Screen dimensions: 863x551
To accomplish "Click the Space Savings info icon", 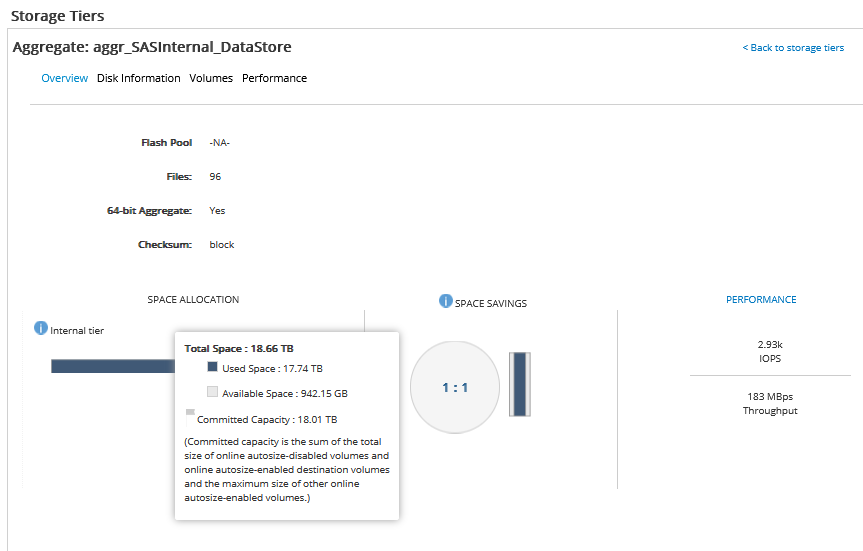I will 446,301.
